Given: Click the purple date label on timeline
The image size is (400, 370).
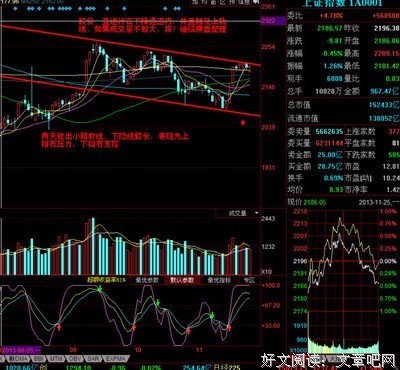Looking at the screenshot, I should pyautogui.click(x=20, y=350).
